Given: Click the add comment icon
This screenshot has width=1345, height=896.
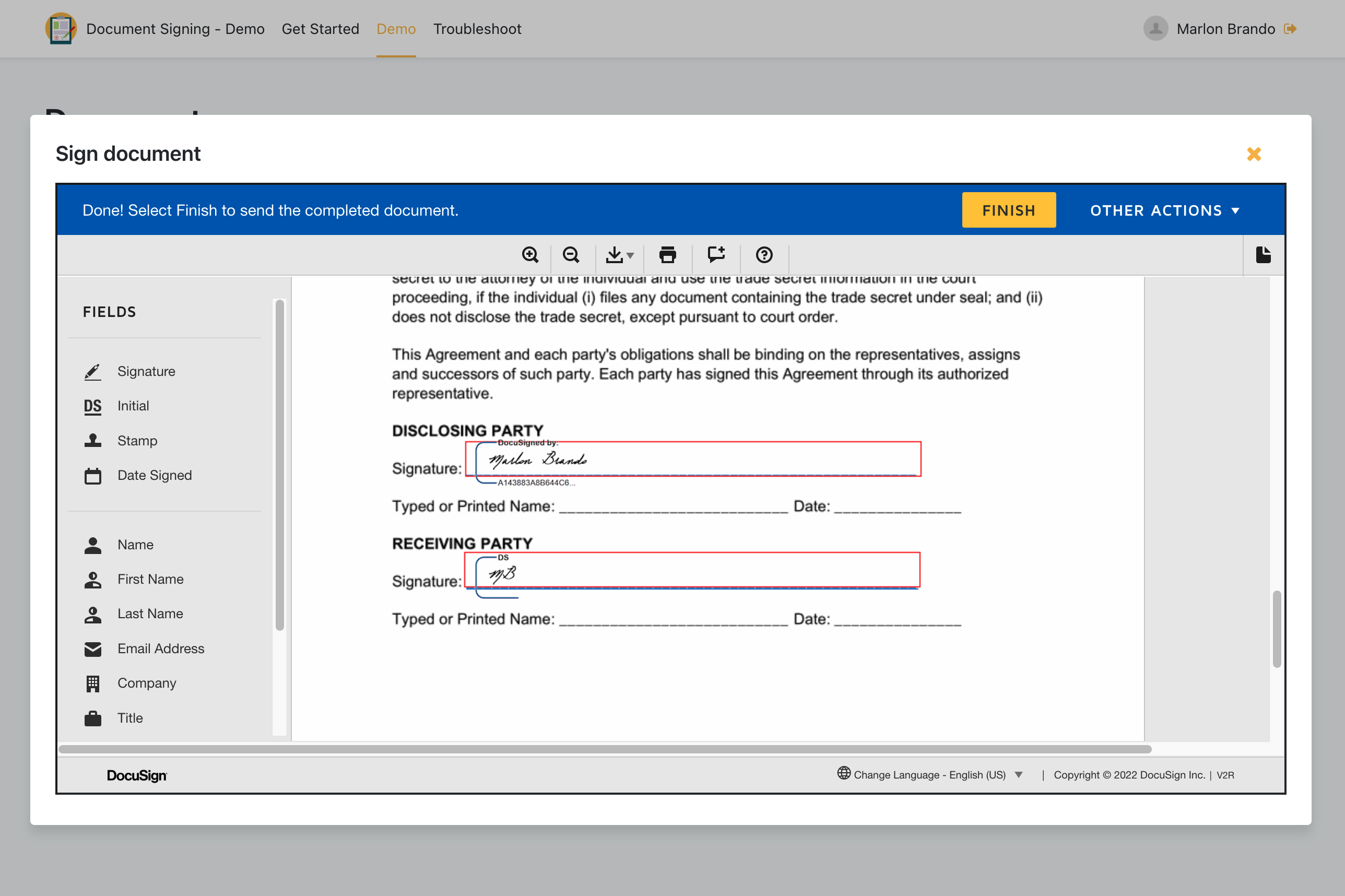Looking at the screenshot, I should click(715, 255).
